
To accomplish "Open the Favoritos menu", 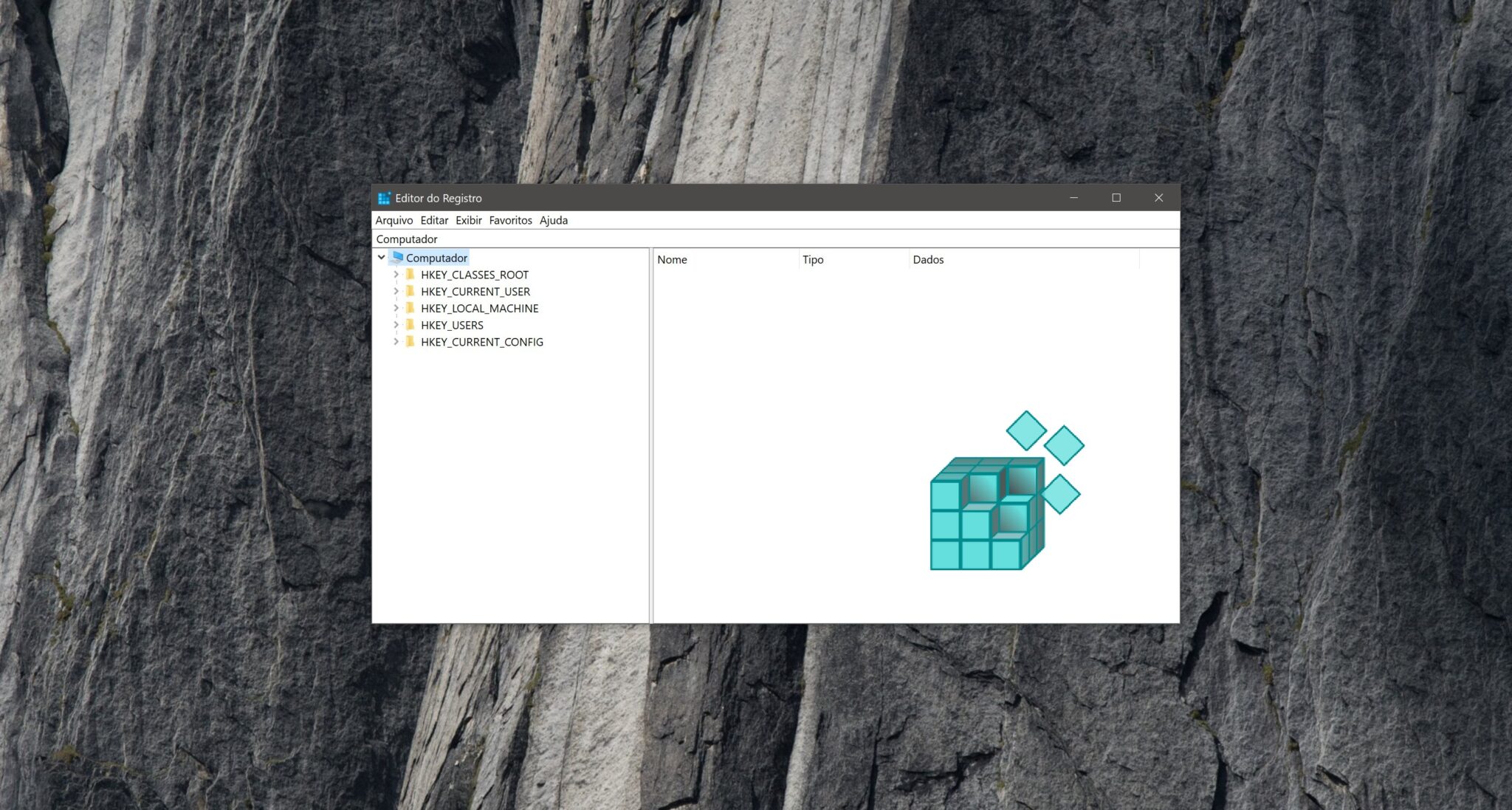I will (x=510, y=220).
